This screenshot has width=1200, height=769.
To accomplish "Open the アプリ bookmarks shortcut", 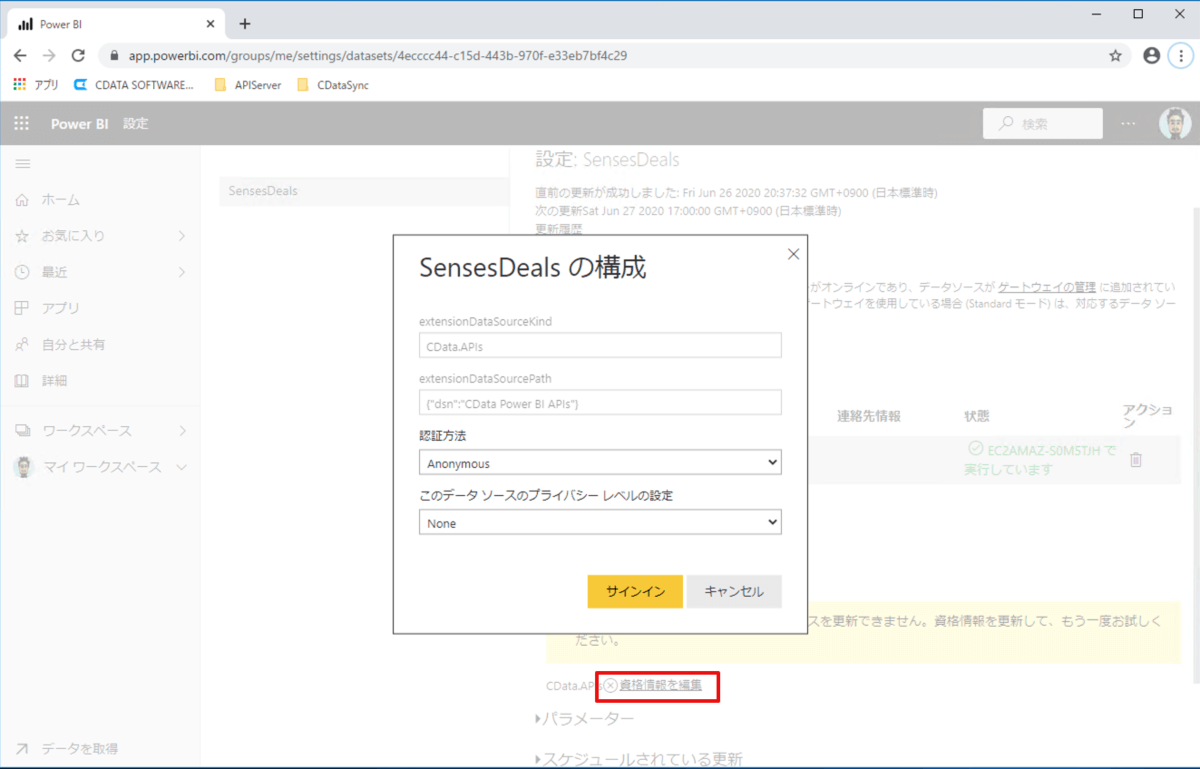I will tap(36, 85).
